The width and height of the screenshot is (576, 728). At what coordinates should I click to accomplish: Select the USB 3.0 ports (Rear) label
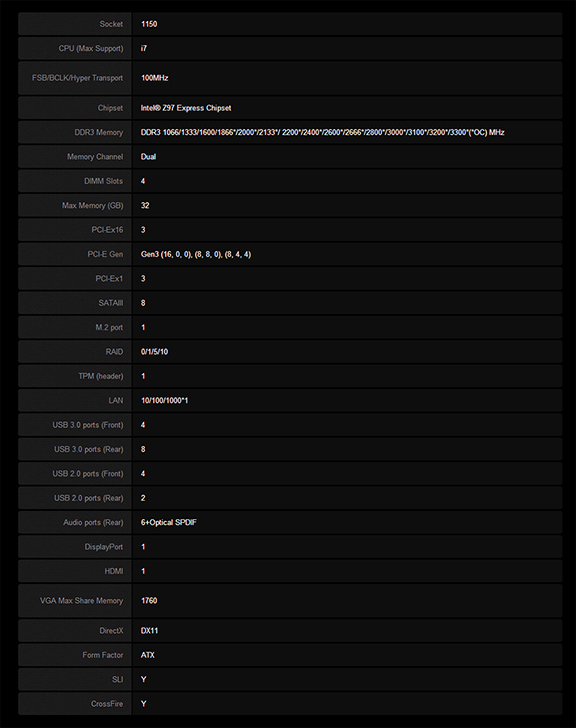[x=89, y=449]
